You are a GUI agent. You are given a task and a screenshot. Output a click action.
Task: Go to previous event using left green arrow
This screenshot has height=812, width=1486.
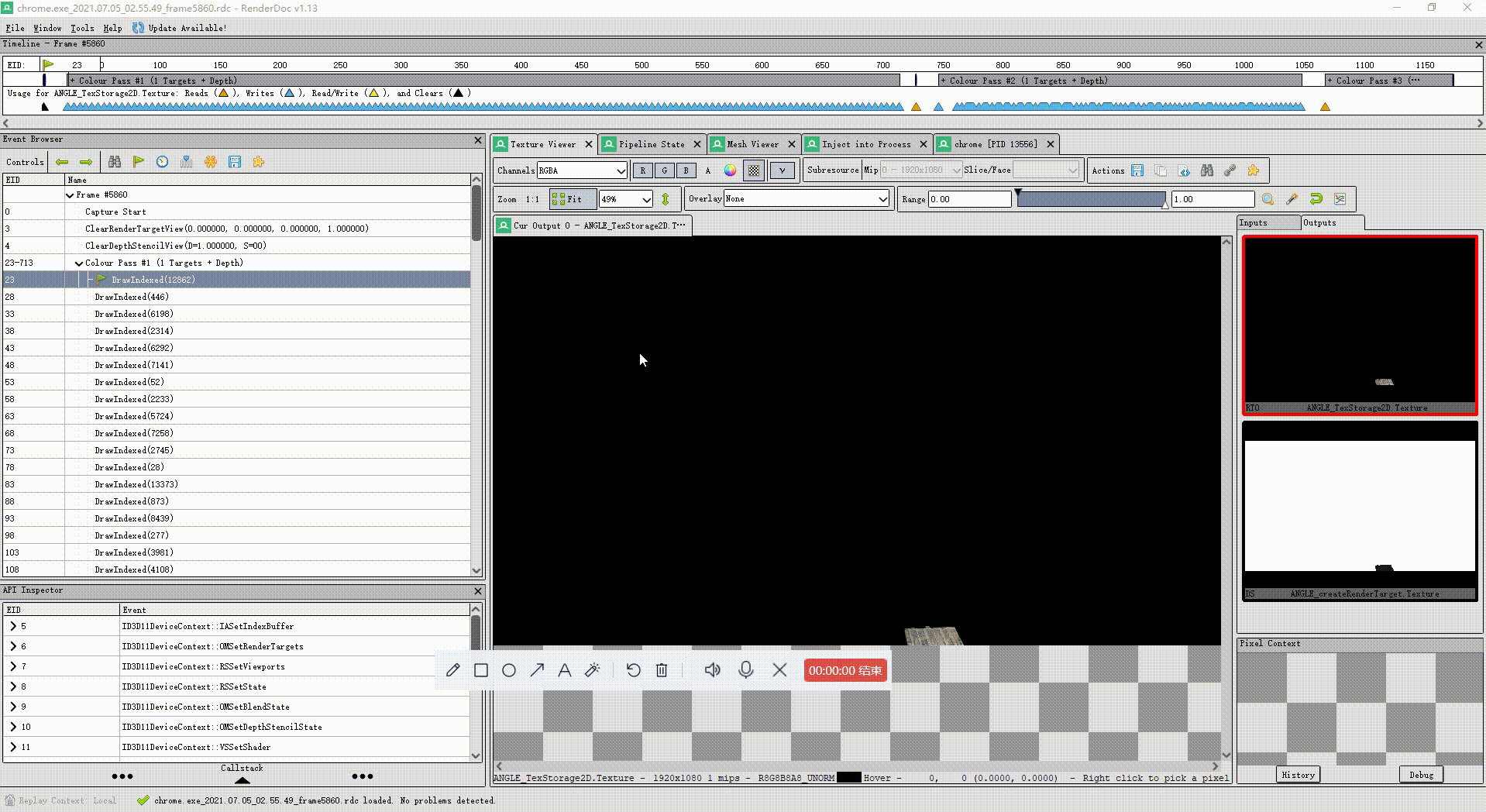point(62,162)
